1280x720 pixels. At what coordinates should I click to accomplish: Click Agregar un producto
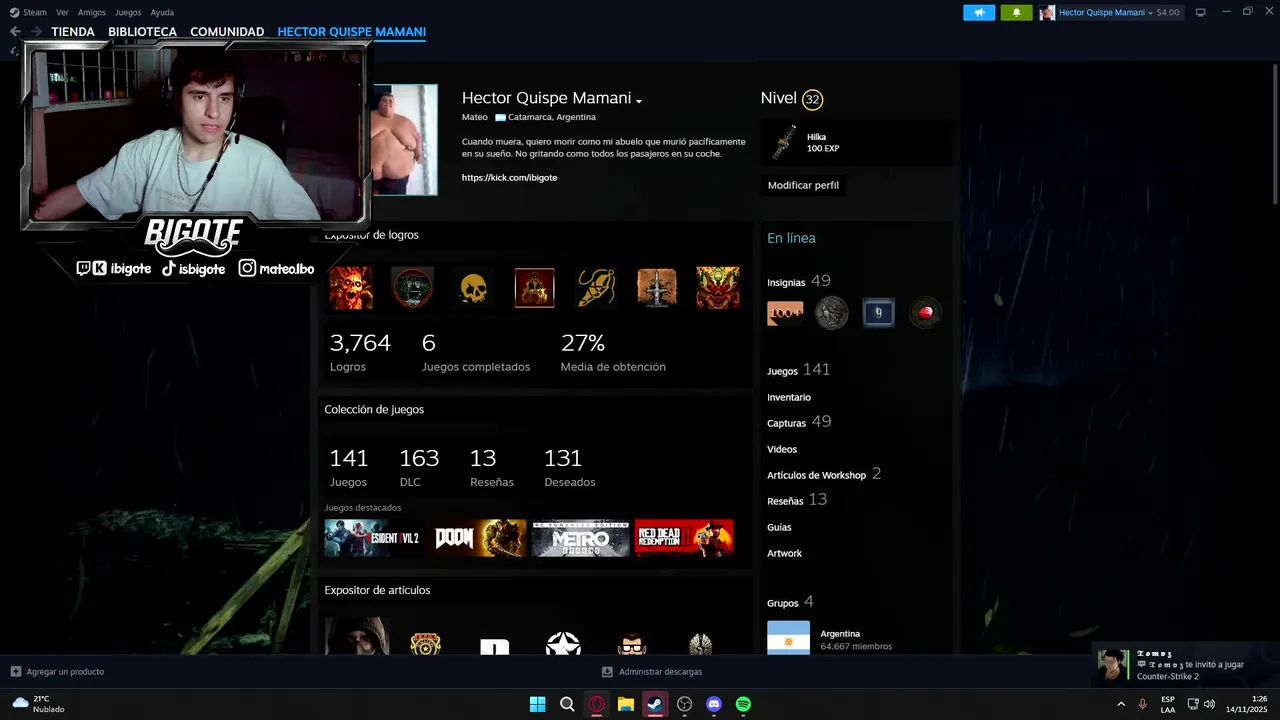57,672
